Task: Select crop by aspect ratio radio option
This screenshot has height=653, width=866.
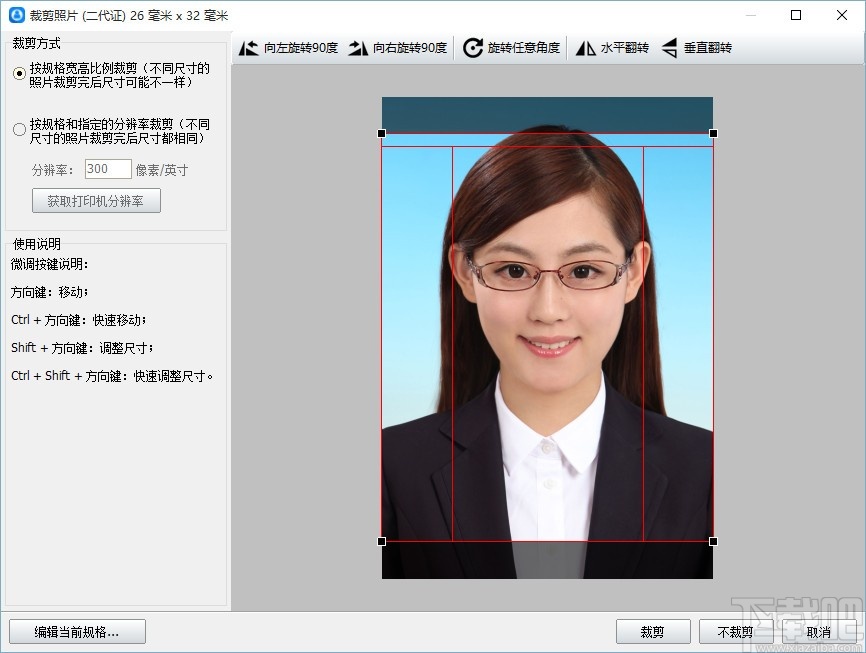Action: pos(19,73)
